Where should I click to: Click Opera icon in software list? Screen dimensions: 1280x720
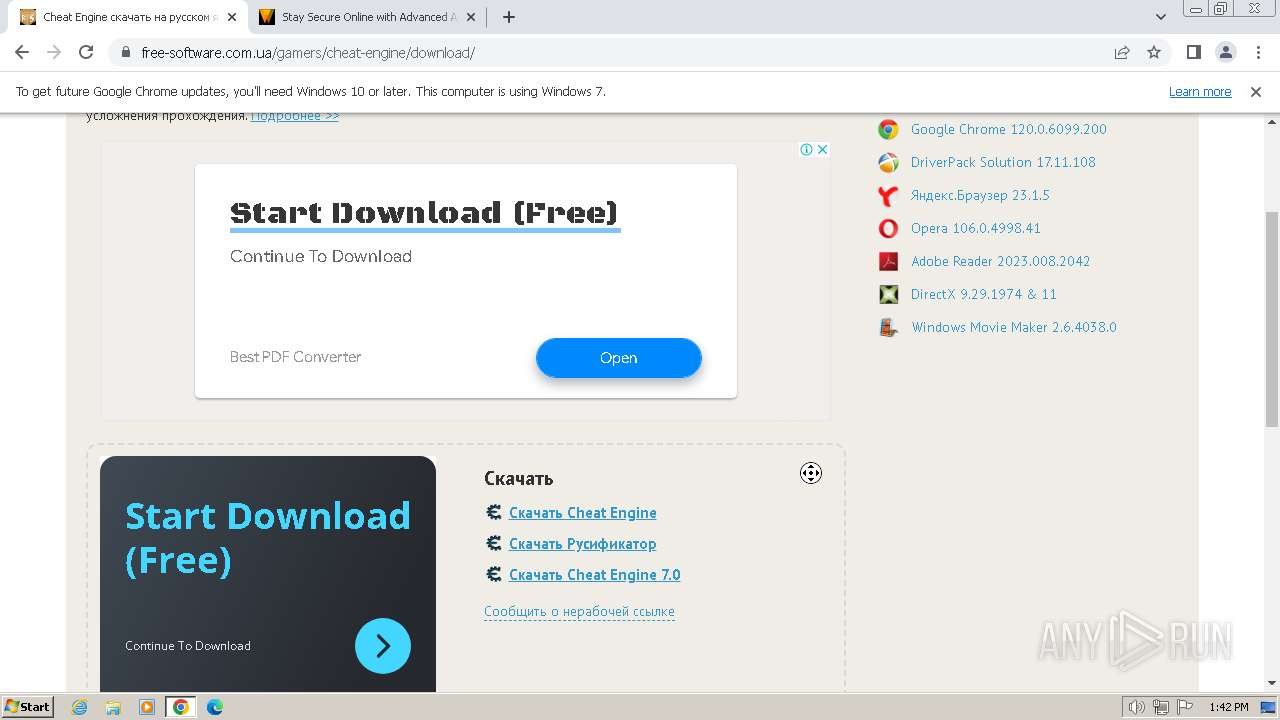tap(888, 228)
